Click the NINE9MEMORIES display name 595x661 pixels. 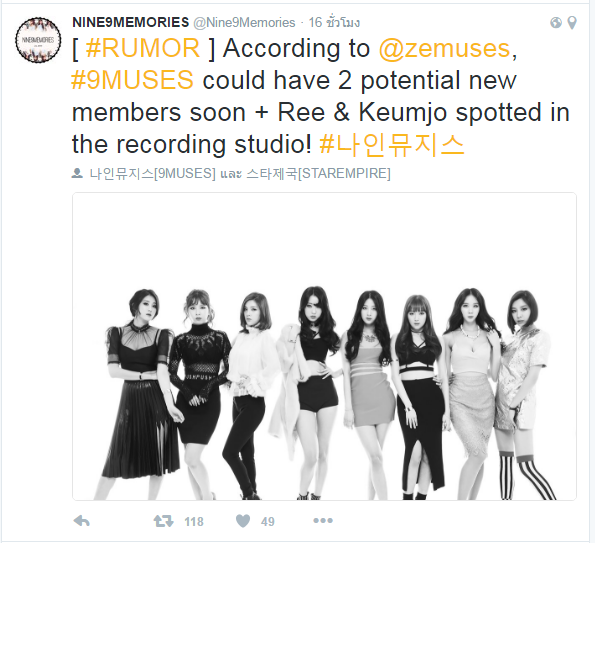[130, 22]
